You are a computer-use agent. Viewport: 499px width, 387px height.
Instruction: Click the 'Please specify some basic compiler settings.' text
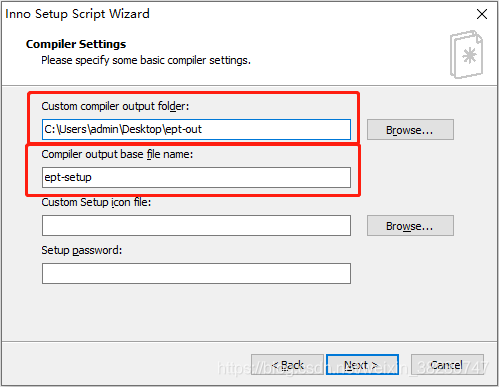click(x=146, y=60)
